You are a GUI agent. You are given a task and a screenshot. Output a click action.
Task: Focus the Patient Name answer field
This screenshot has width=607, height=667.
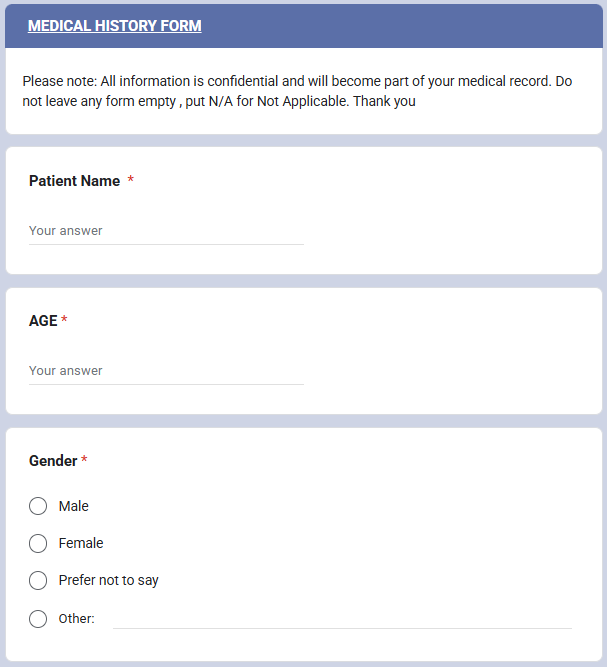point(166,231)
